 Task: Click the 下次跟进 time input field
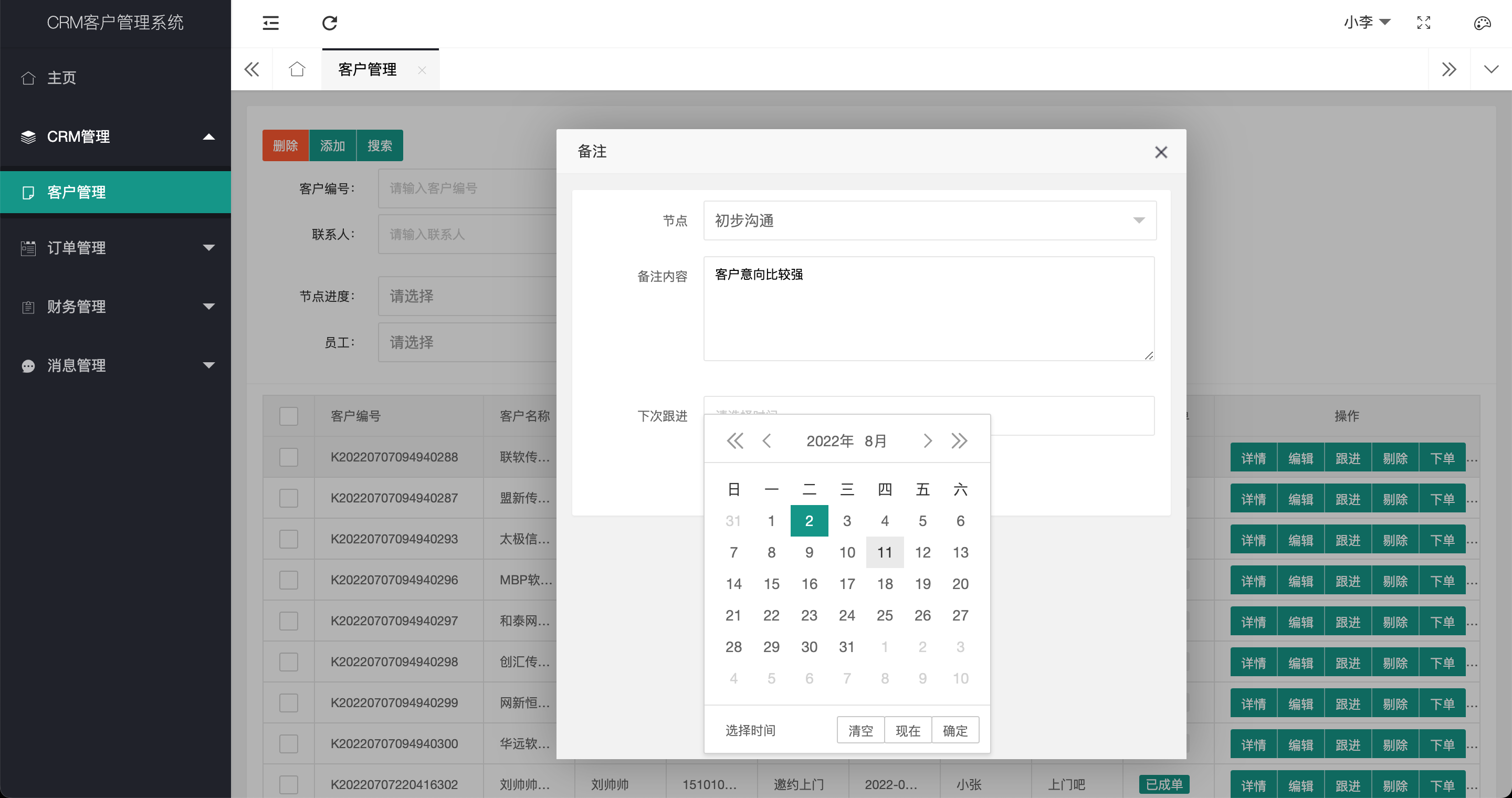929,416
